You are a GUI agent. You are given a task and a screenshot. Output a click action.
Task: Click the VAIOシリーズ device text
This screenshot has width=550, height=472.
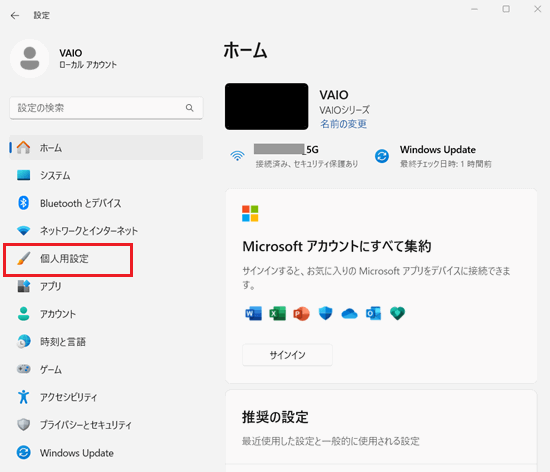[344, 110]
